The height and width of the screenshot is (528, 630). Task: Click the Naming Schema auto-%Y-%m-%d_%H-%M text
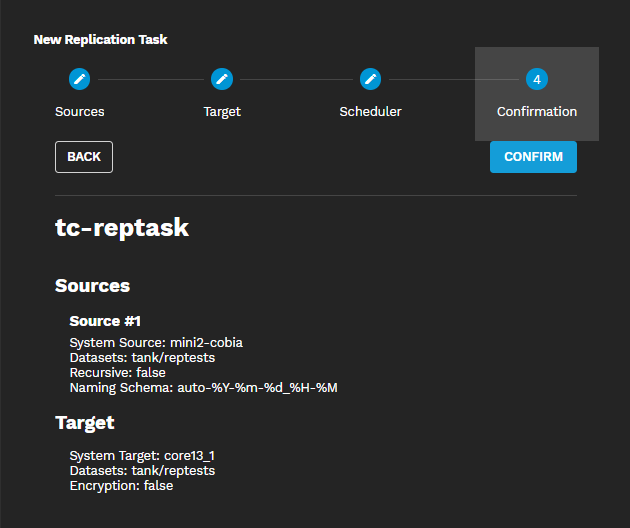point(203,387)
